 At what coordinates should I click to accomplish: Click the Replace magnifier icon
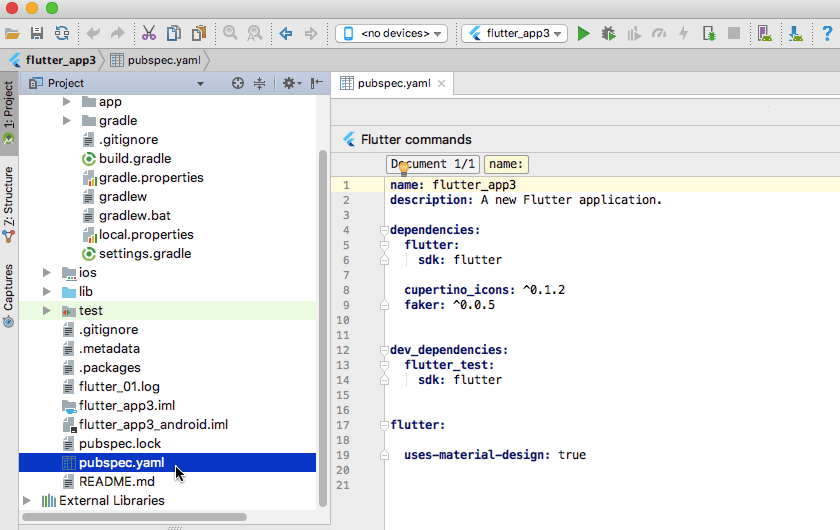coord(254,33)
